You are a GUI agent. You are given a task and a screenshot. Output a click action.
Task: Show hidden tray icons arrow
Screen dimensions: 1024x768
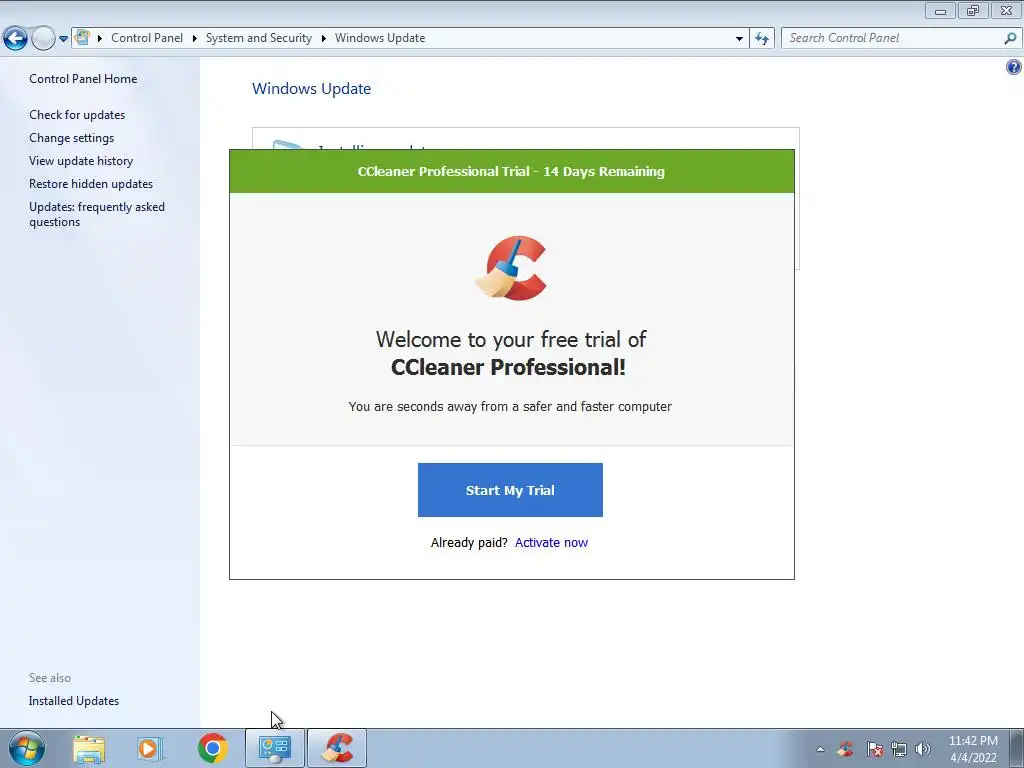(x=820, y=749)
